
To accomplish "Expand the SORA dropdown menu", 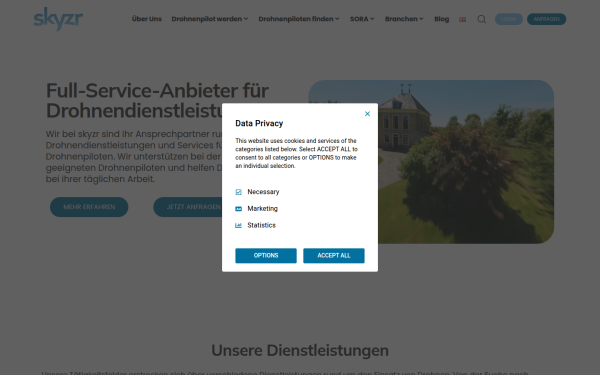I will [x=362, y=19].
